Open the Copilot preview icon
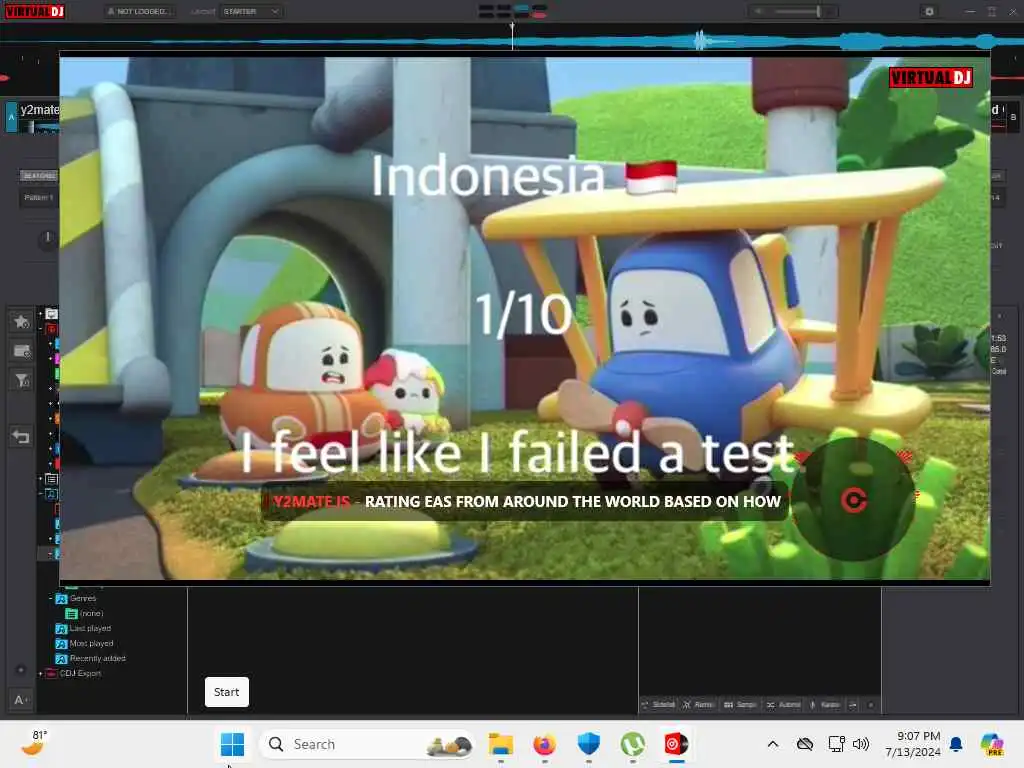 (x=993, y=744)
